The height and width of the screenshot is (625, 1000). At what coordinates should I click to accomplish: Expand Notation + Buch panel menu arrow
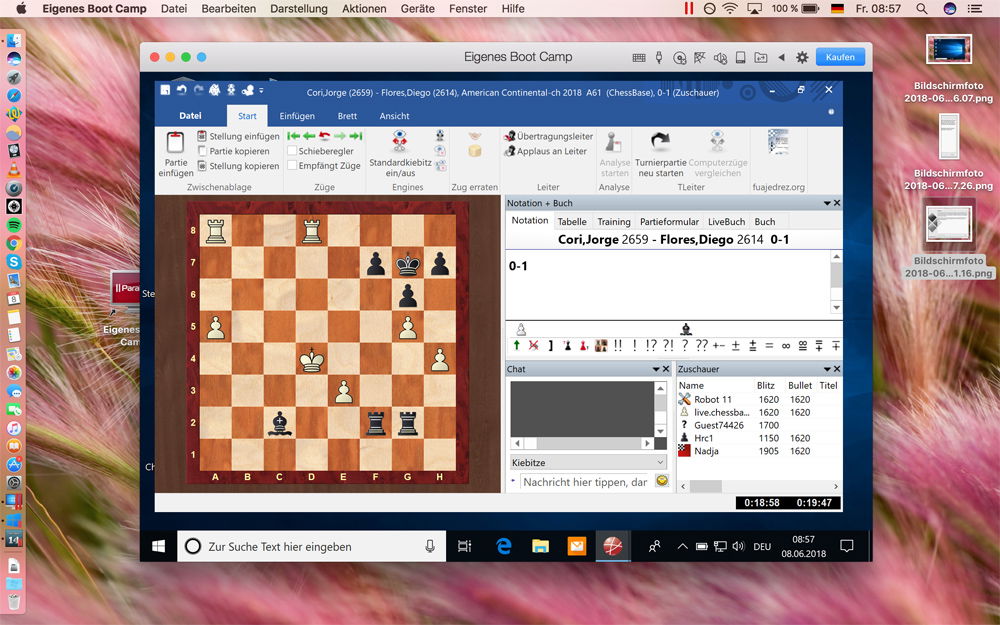[827, 203]
